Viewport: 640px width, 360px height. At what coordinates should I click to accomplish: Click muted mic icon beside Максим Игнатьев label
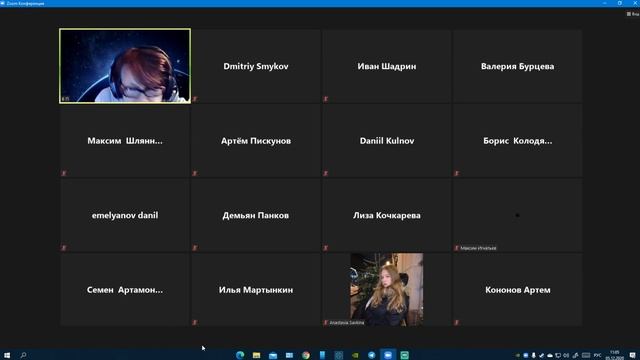(457, 248)
